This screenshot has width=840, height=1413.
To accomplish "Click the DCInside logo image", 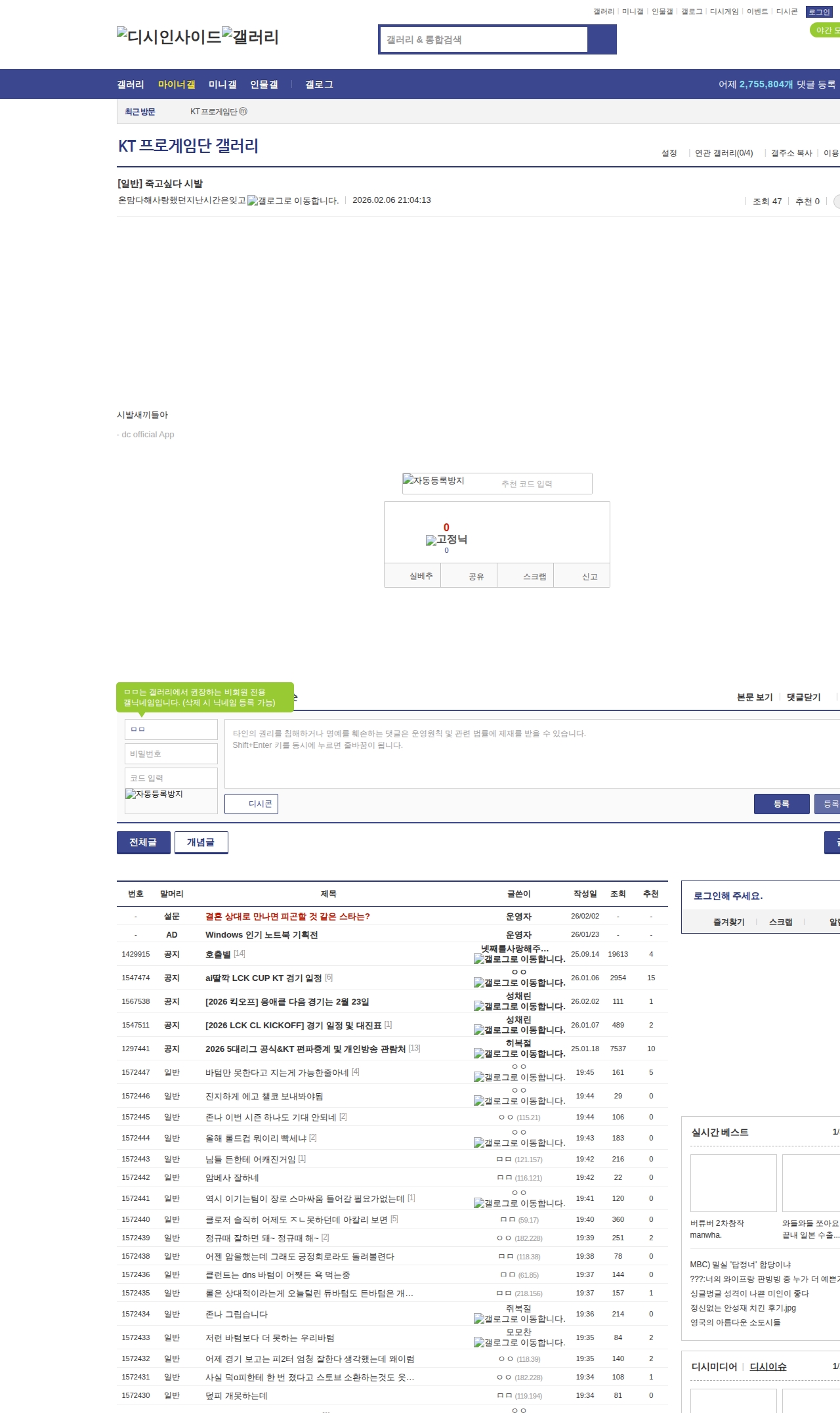I will (169, 37).
